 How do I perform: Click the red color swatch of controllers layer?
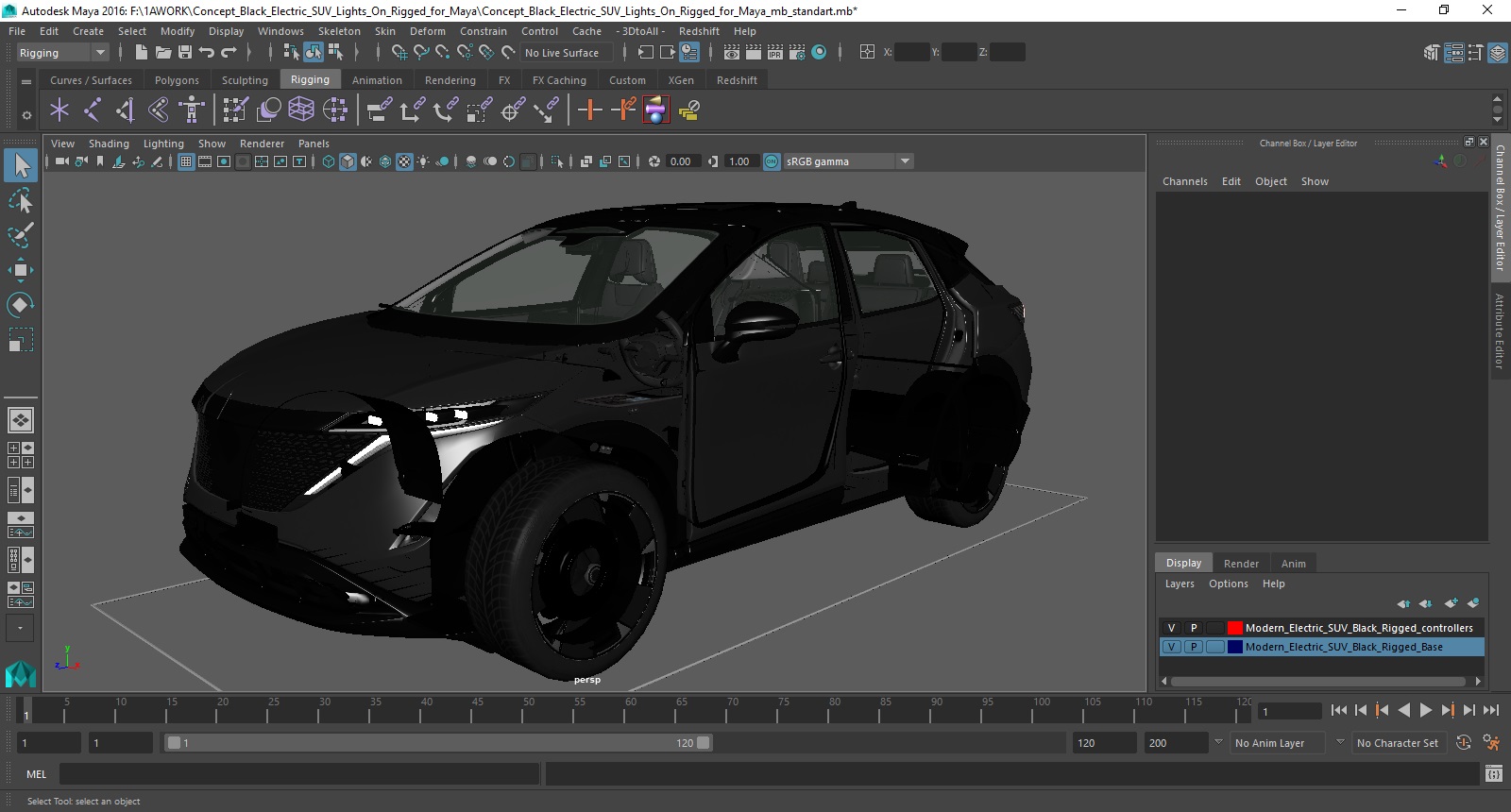coord(1234,628)
